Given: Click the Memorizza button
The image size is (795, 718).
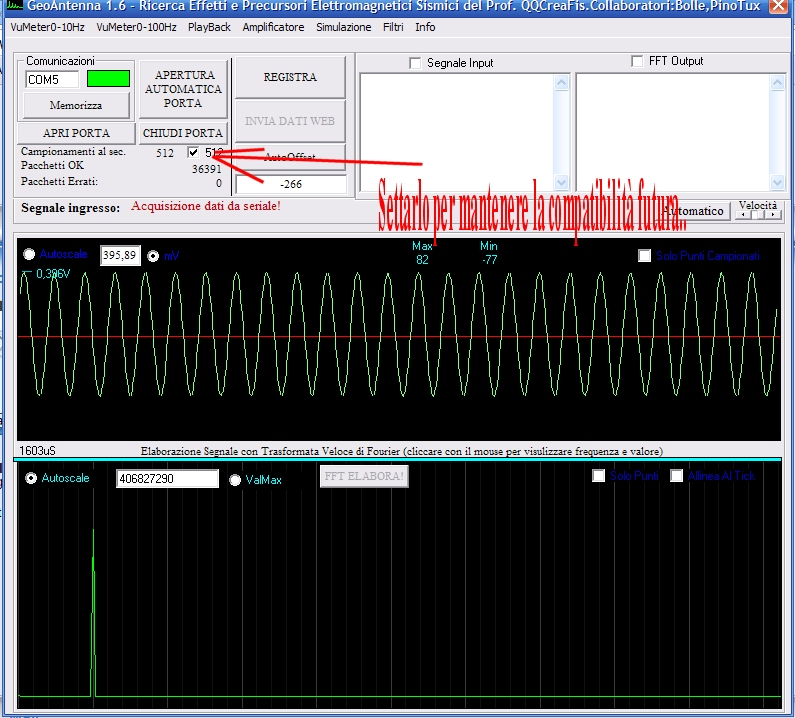Looking at the screenshot, I should pyautogui.click(x=76, y=104).
